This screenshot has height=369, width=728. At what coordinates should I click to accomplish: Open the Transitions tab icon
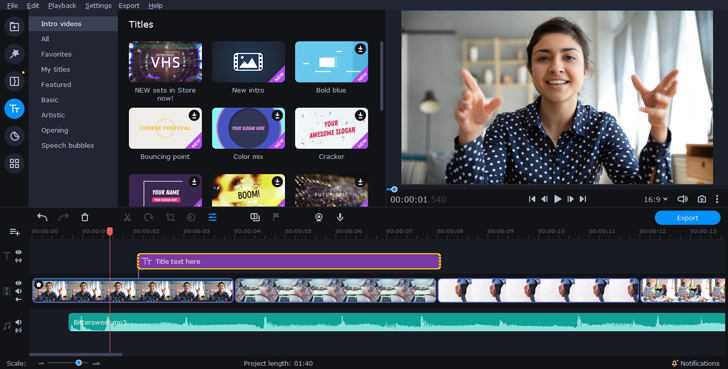point(14,81)
